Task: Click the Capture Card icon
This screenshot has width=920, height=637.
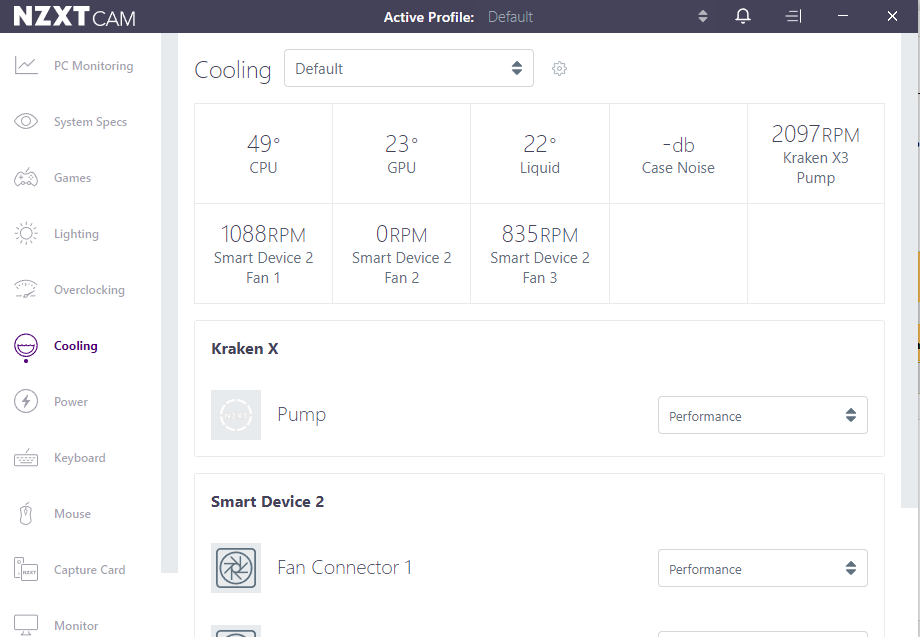Action: click(x=26, y=570)
